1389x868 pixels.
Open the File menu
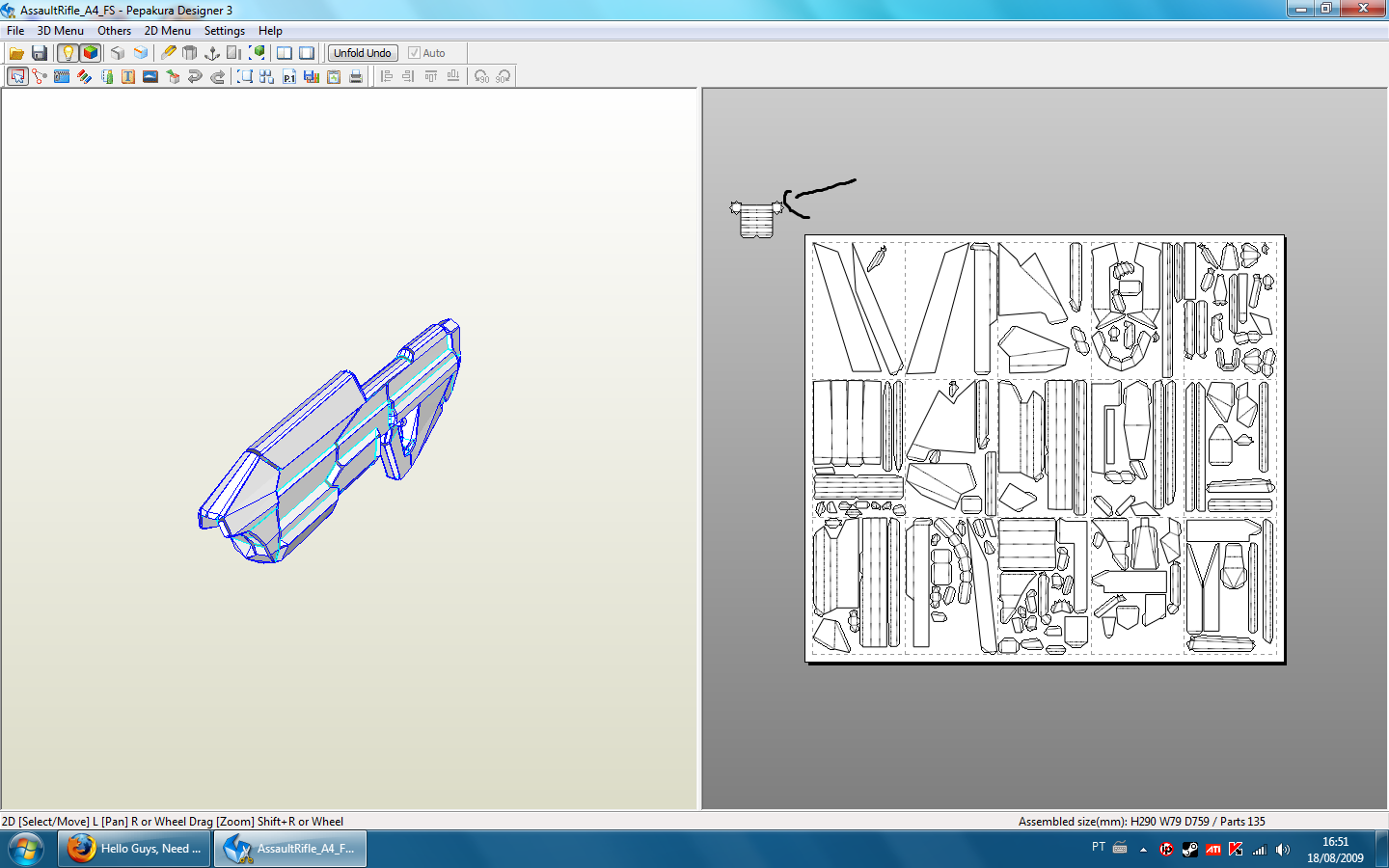15,31
